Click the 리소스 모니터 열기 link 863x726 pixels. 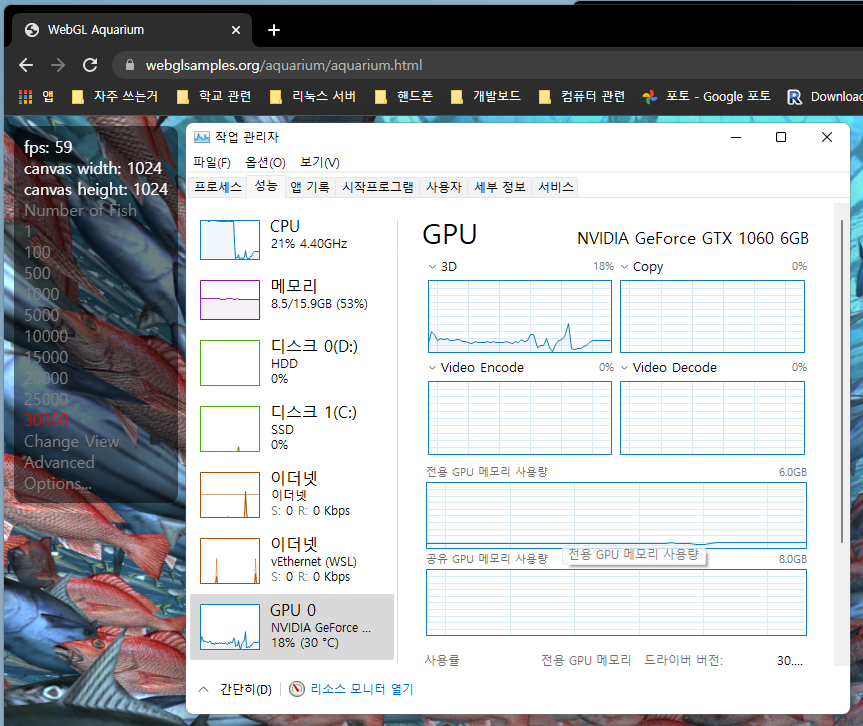click(x=362, y=689)
